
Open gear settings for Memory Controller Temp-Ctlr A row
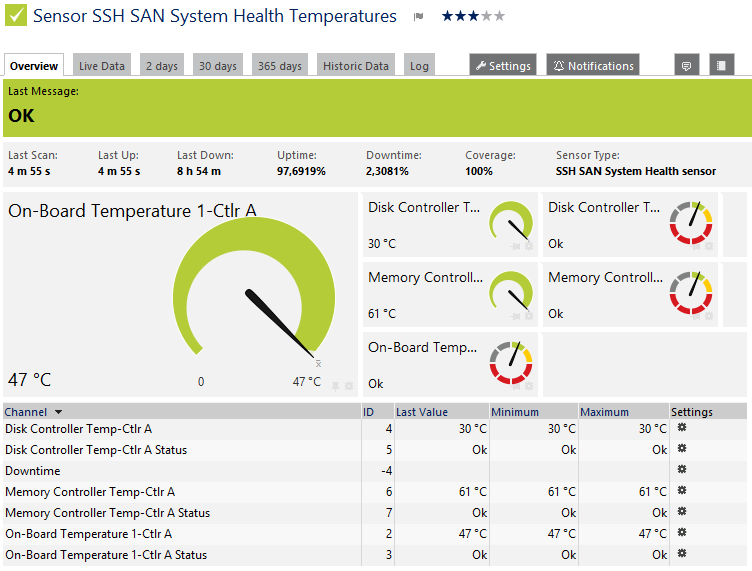682,490
